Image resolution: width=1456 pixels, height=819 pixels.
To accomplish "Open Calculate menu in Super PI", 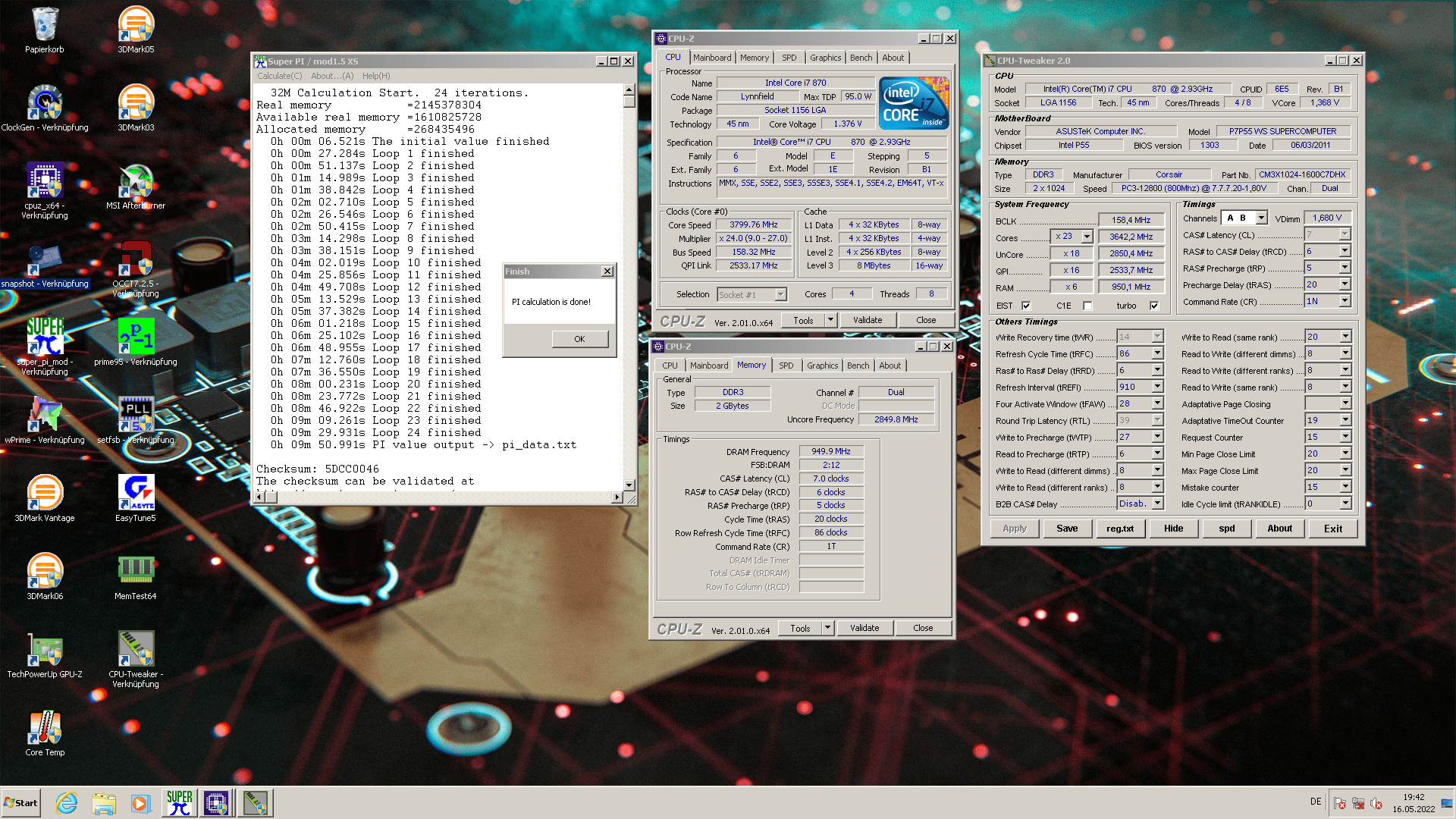I will coord(279,76).
